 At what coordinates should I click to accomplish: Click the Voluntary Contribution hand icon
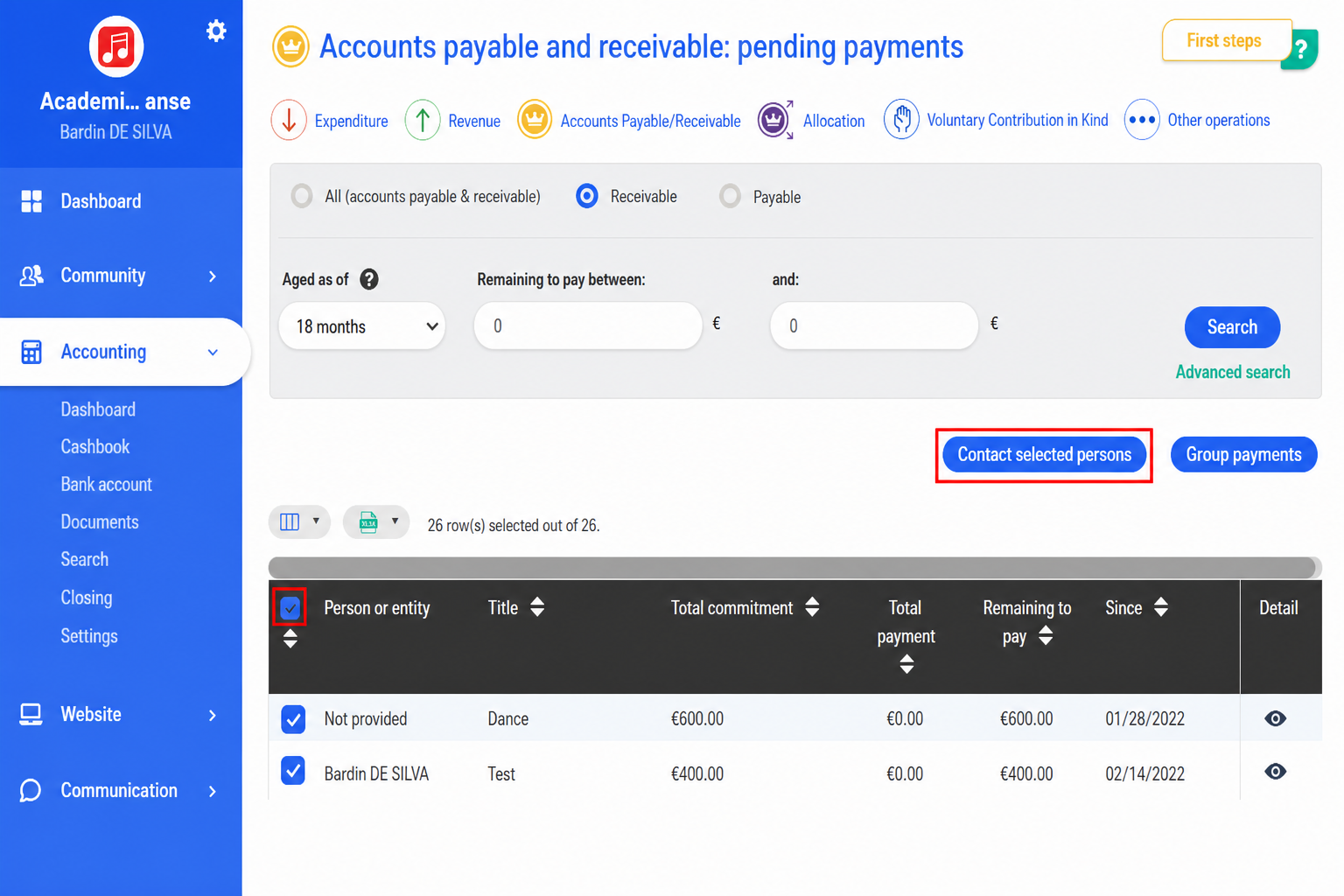(901, 120)
